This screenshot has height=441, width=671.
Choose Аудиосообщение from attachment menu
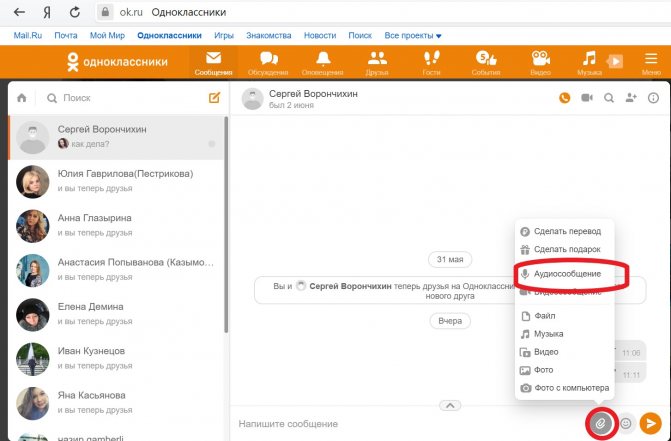coord(564,274)
